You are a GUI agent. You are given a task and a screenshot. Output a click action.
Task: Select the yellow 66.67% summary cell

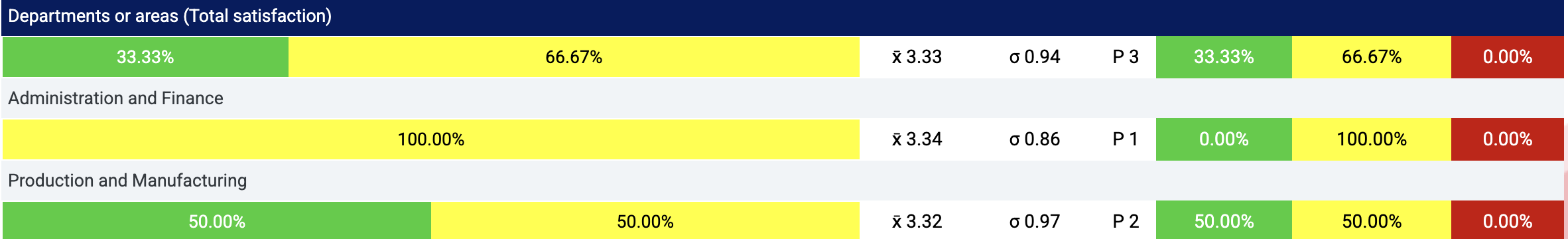1372,57
